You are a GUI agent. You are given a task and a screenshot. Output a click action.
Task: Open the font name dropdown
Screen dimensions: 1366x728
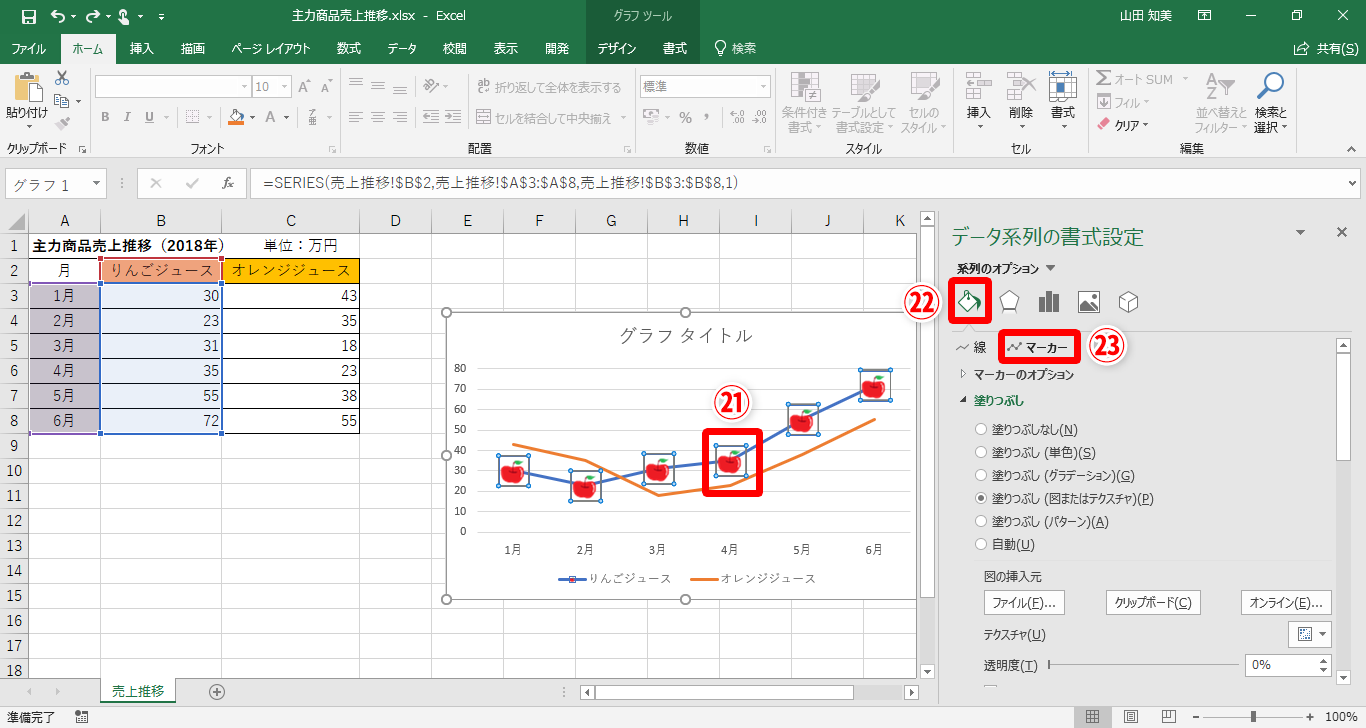tap(244, 87)
